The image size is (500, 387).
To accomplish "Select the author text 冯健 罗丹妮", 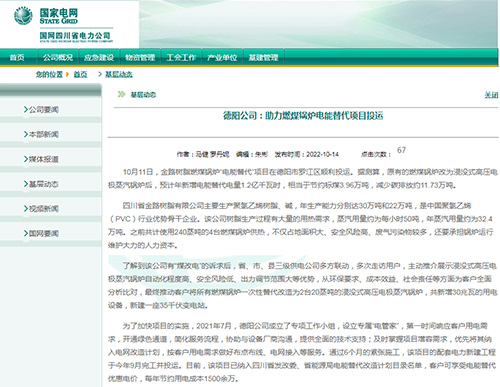I will click(x=212, y=154).
